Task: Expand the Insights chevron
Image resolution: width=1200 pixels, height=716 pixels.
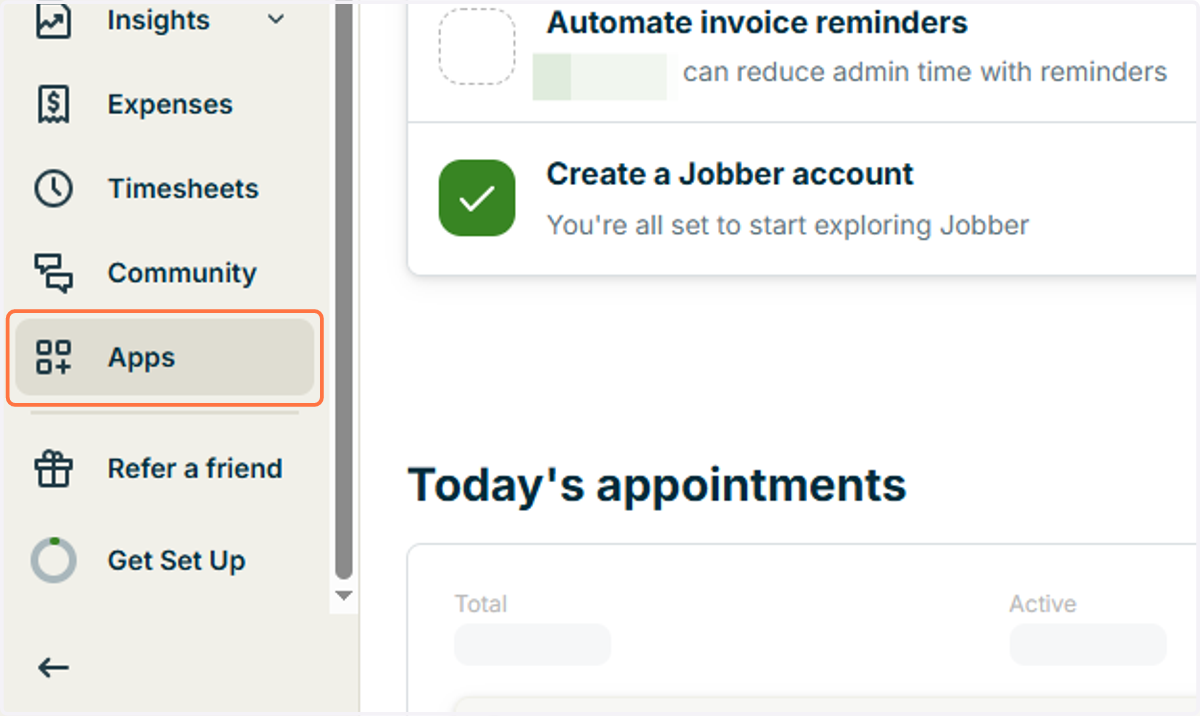Action: coord(277,20)
